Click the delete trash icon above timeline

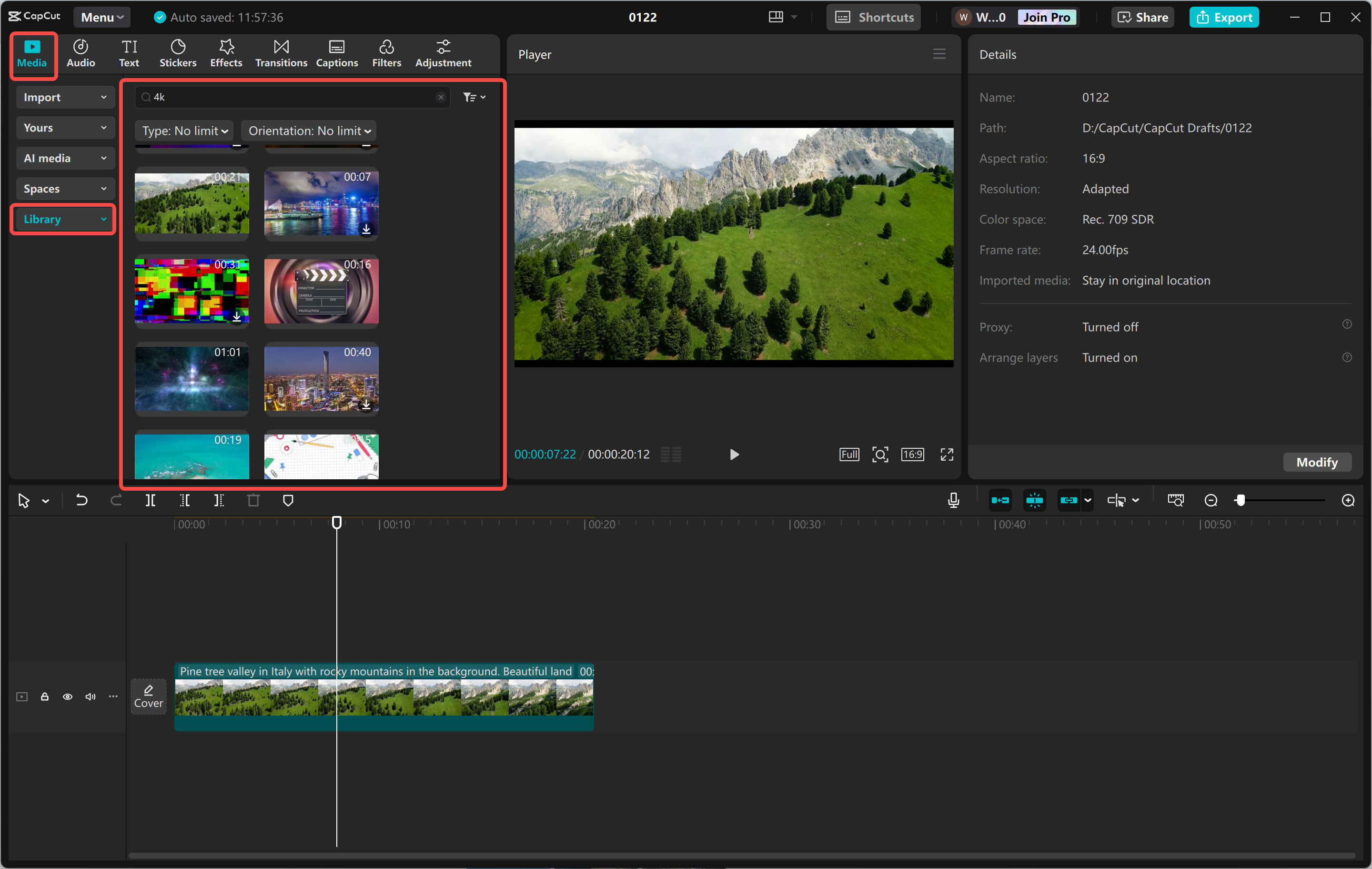253,500
